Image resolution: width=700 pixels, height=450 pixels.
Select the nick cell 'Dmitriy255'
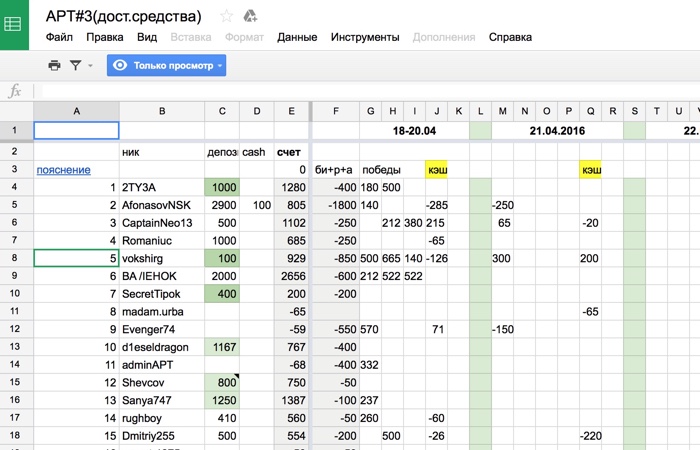click(x=162, y=436)
